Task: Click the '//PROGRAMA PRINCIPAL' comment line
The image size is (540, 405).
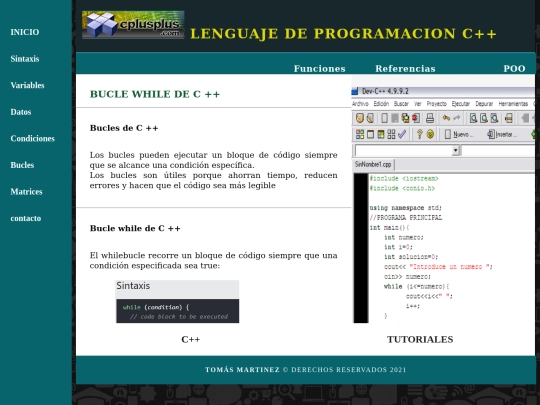Action: pos(406,218)
